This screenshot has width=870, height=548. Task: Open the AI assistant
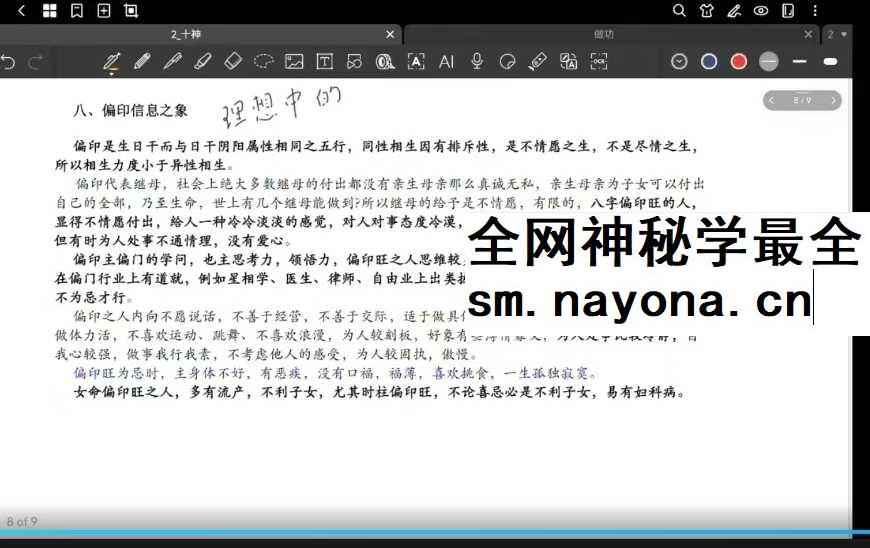coord(447,62)
